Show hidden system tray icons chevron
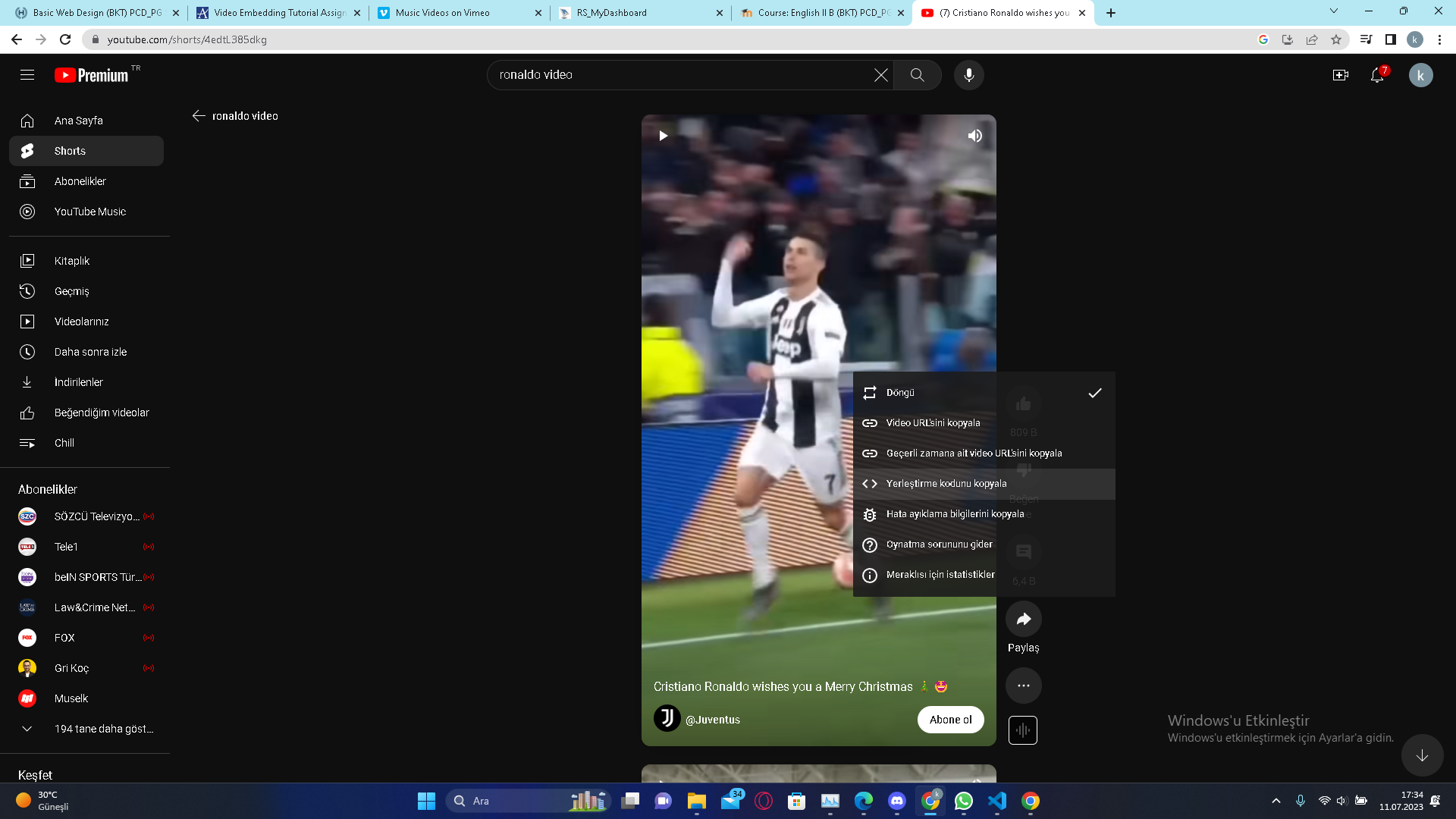1456x819 pixels. coord(1276,801)
